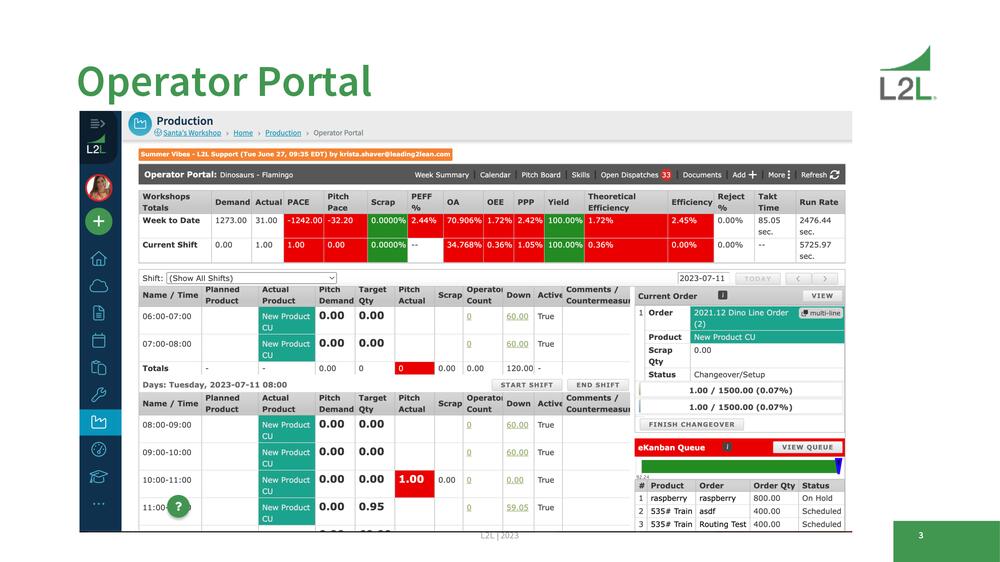This screenshot has height=562, width=1000.
Task: Open the gauge dashboard icon in sidebar
Action: pos(98,449)
